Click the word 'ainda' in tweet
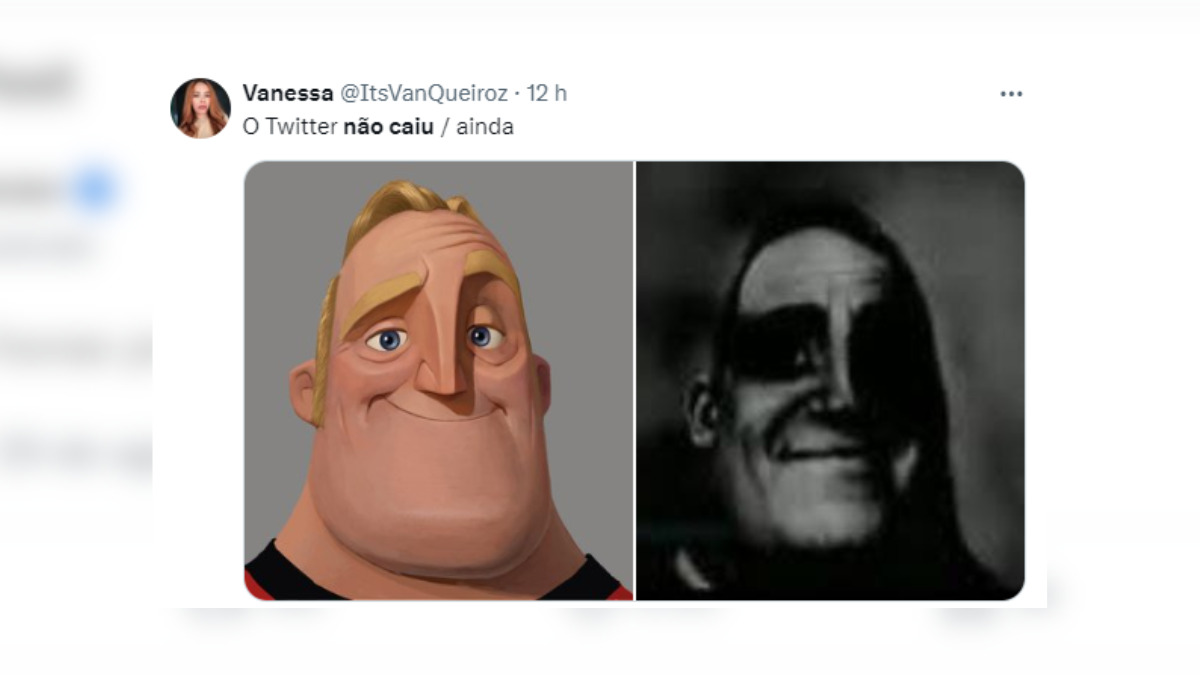 (485, 127)
